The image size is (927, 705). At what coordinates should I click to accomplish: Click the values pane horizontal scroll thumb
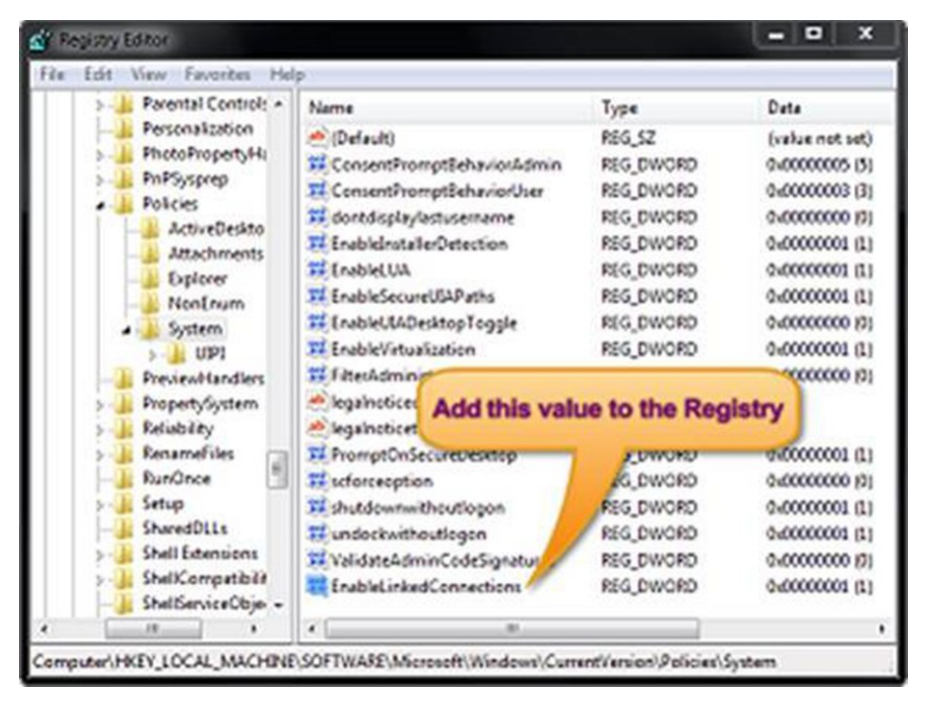click(x=512, y=628)
